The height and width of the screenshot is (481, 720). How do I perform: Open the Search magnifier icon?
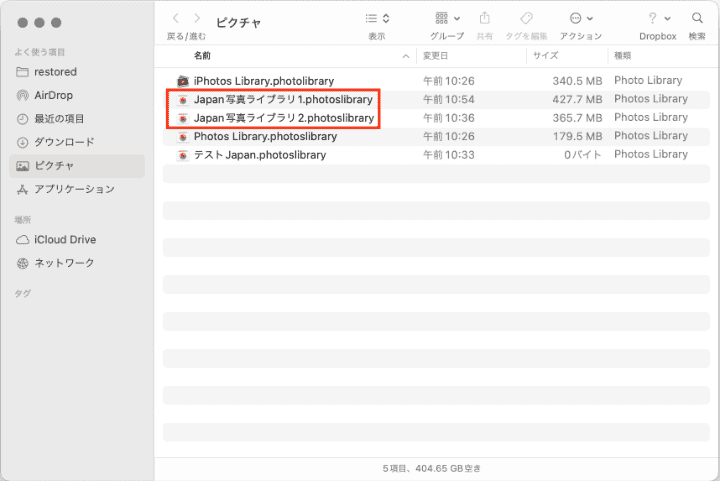point(697,18)
